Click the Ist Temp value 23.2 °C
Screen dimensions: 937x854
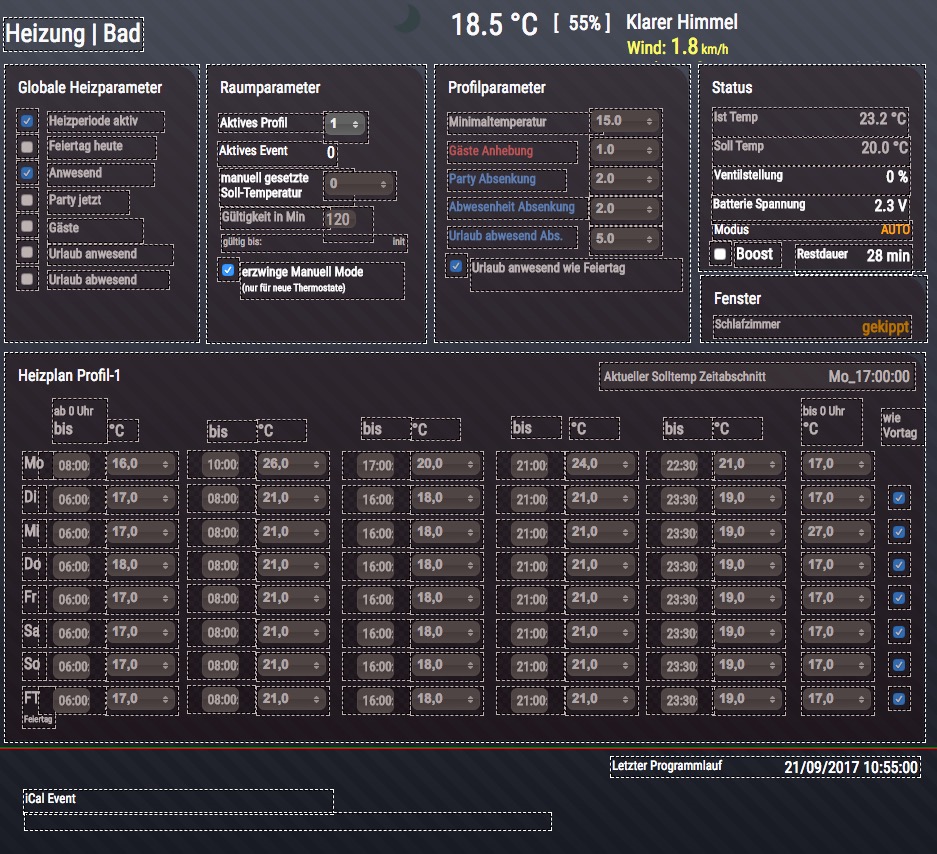[x=883, y=118]
